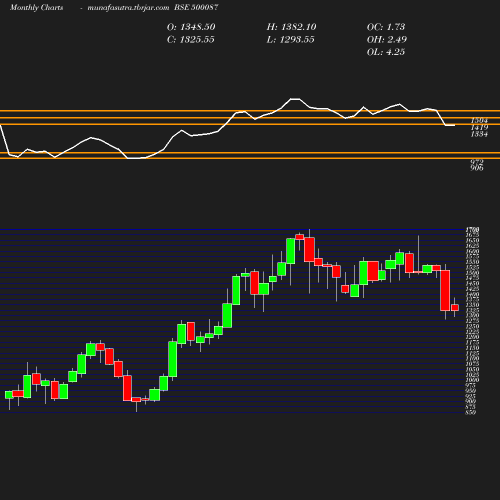The height and width of the screenshot is (500, 500).
Task: Click the 1504 level label
Action: (x=479, y=120)
